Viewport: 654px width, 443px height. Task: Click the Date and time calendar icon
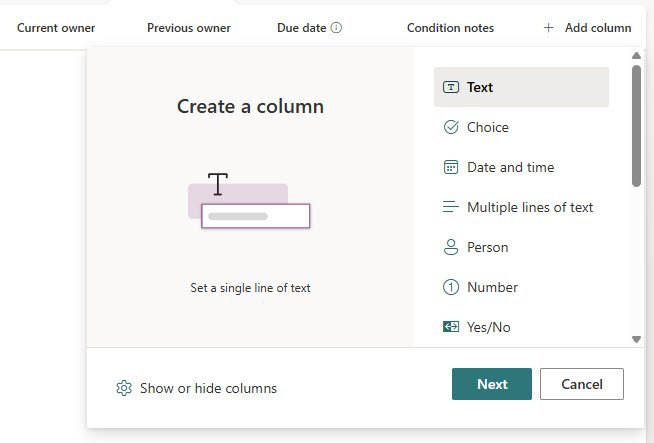click(x=450, y=167)
